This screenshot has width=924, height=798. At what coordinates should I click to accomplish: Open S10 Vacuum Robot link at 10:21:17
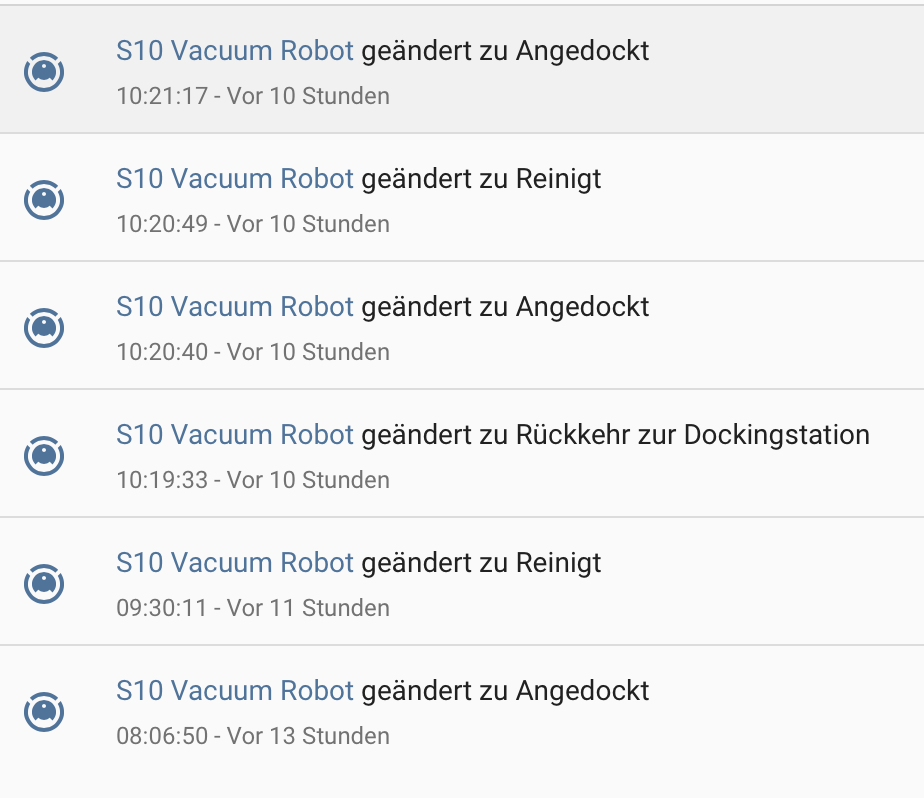234,51
